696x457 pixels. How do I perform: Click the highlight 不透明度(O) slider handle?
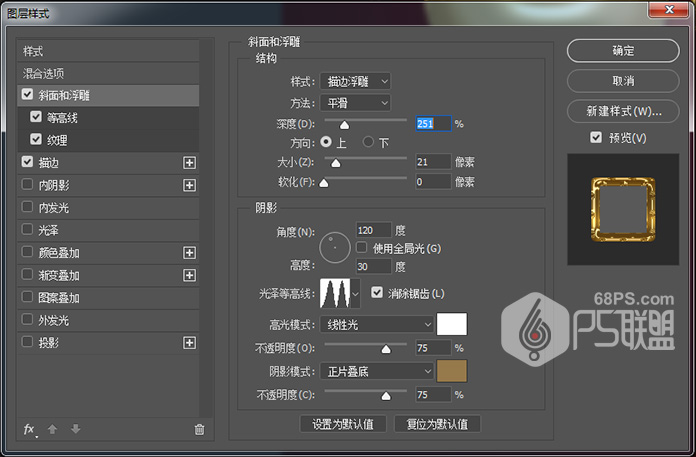tap(386, 349)
